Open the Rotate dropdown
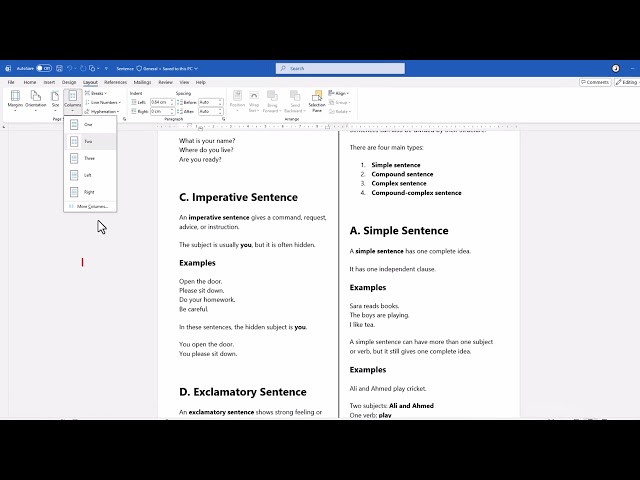 tap(340, 111)
